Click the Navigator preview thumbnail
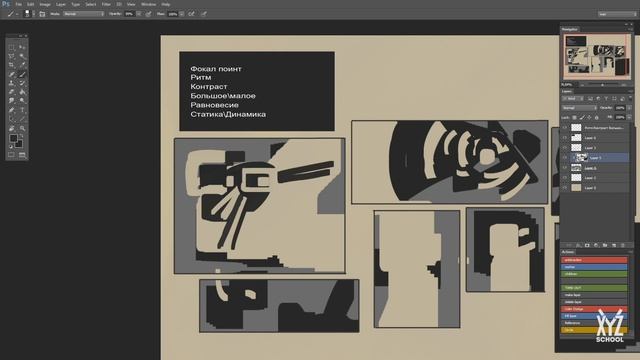The width and height of the screenshot is (640, 360). [x=596, y=57]
